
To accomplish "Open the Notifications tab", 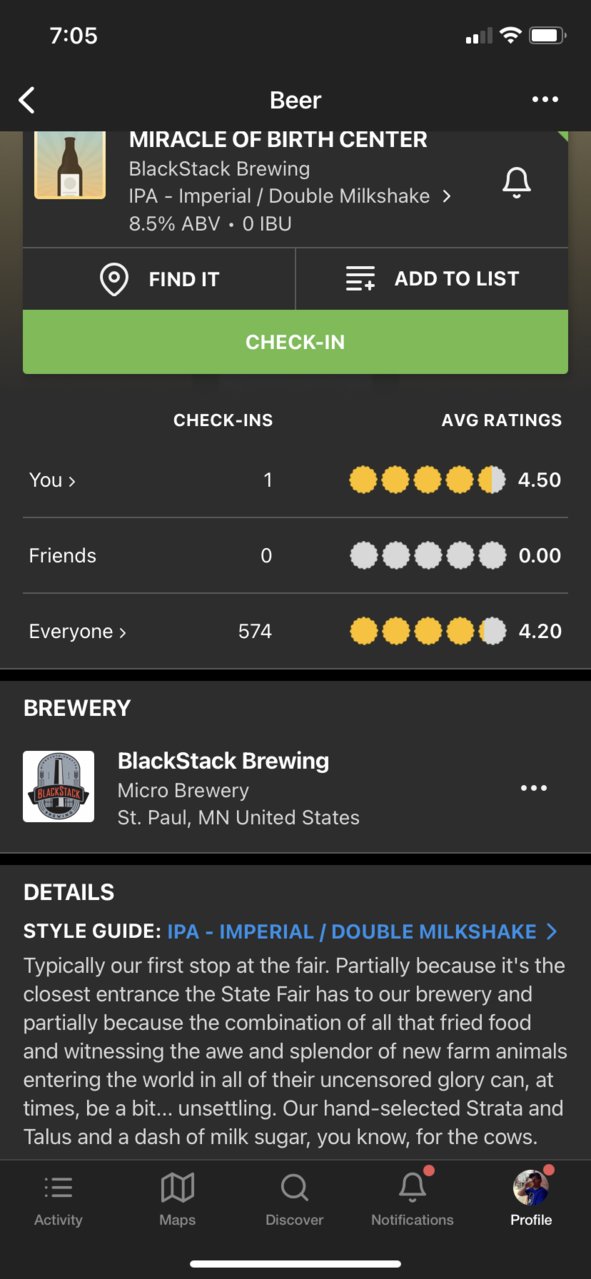I will click(412, 1200).
